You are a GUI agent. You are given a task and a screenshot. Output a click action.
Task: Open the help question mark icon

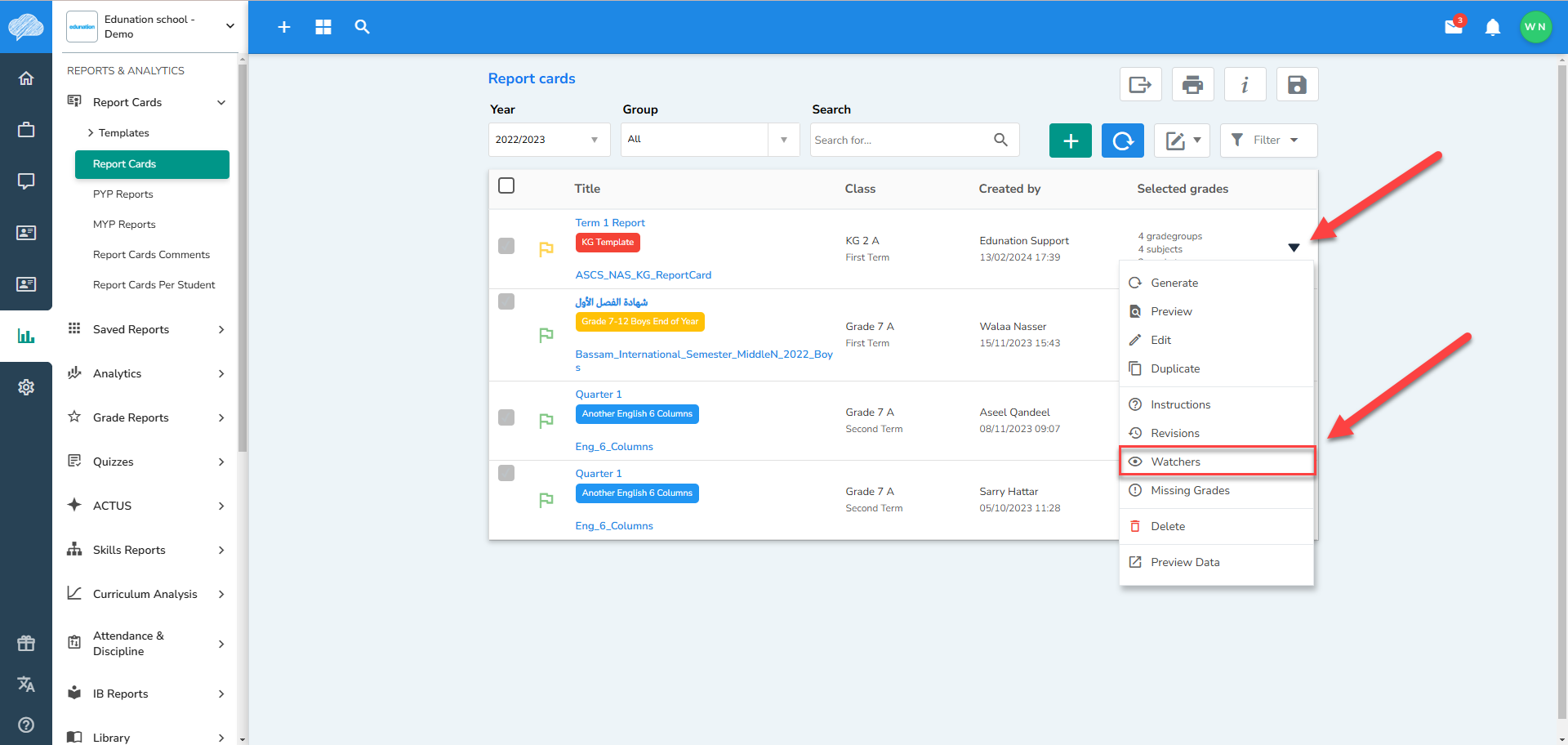click(x=26, y=725)
